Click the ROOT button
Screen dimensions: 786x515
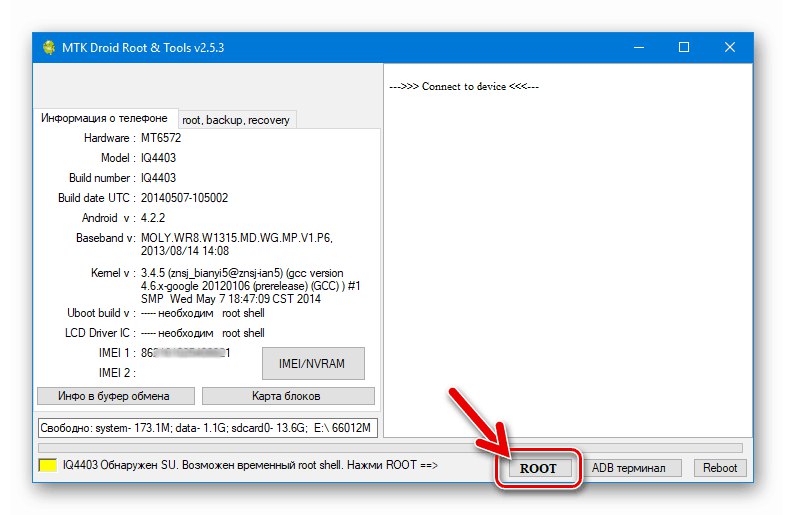538,468
